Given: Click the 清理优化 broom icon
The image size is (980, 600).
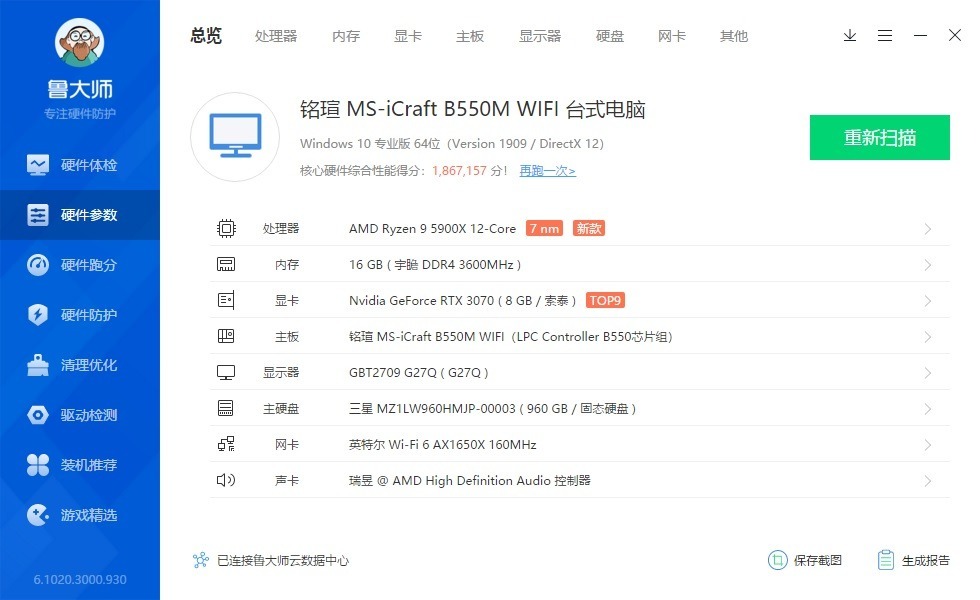Looking at the screenshot, I should click(x=38, y=365).
